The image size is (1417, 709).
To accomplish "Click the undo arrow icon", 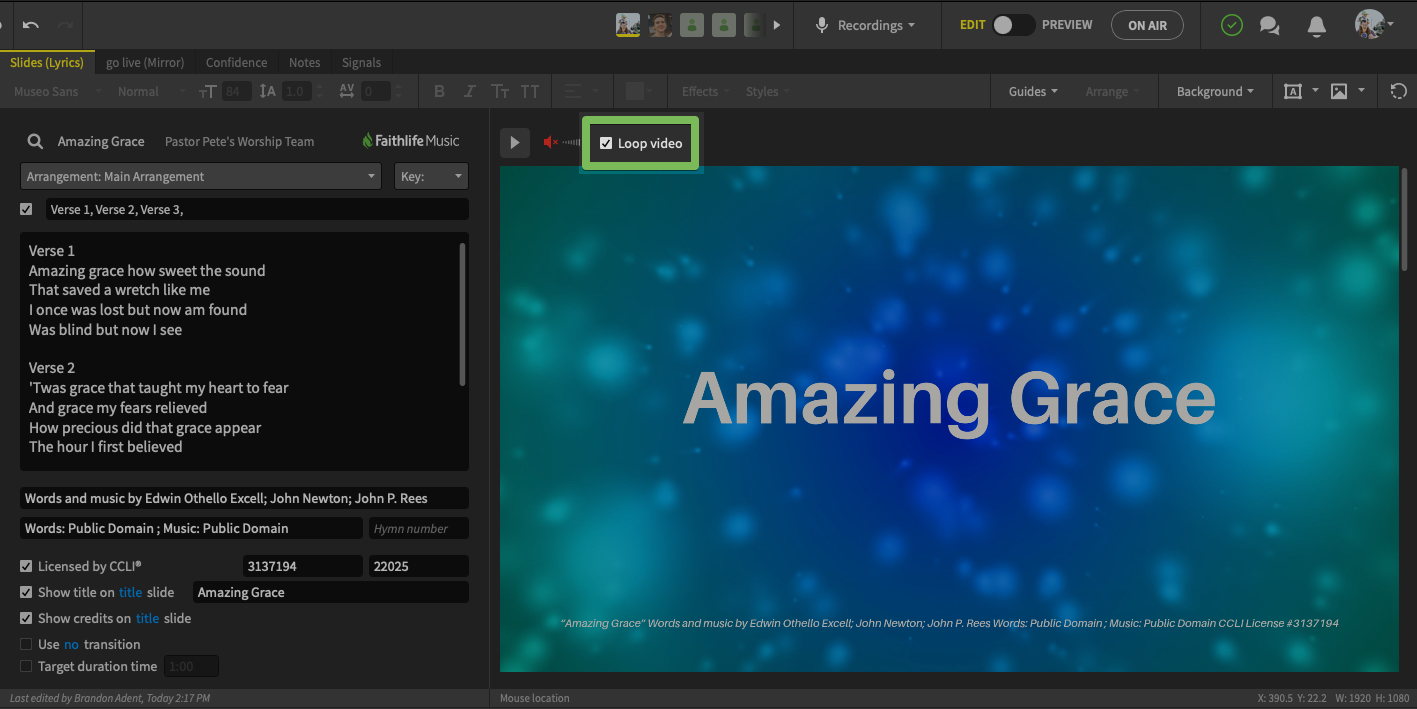I will 30,25.
